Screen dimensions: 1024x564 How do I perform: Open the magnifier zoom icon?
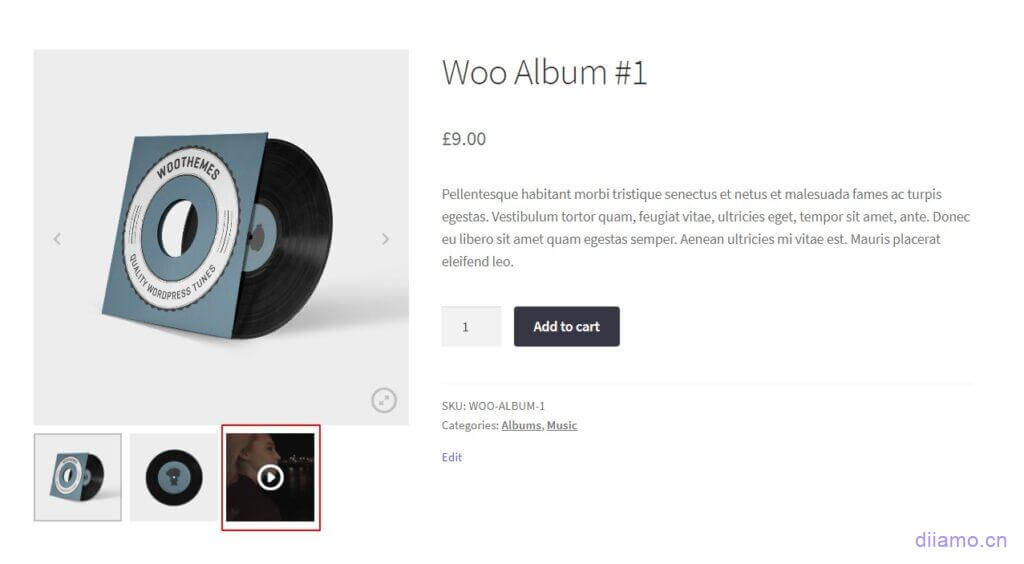click(384, 401)
